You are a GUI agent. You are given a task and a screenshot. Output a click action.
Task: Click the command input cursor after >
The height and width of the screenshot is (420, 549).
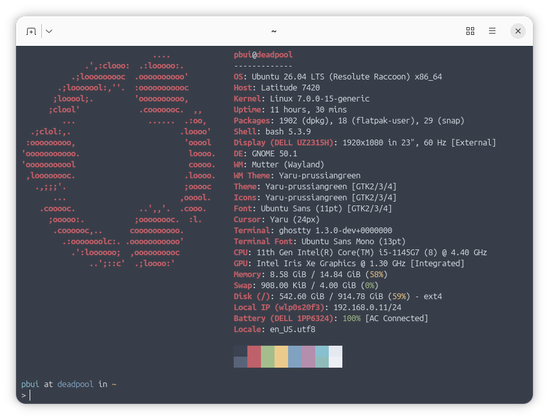(x=30, y=396)
